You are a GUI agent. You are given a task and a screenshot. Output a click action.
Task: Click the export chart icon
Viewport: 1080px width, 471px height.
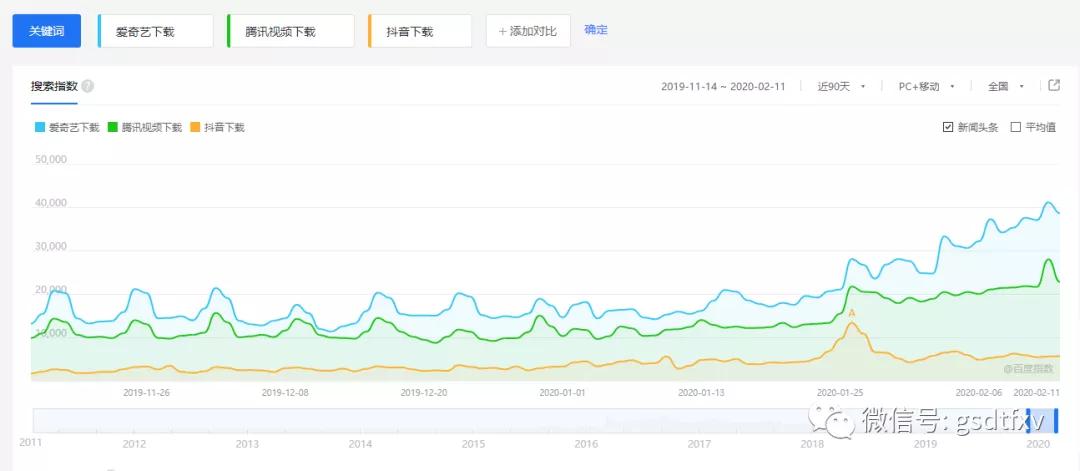pos(1054,85)
